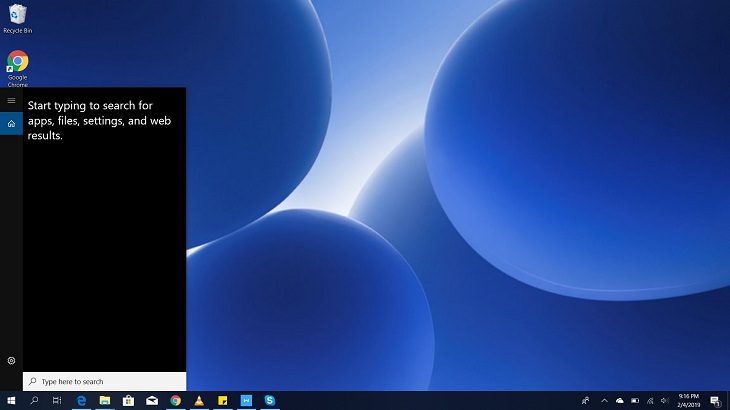Select the Google Chrome desktop shortcut
This screenshot has width=730, height=410.
18,68
